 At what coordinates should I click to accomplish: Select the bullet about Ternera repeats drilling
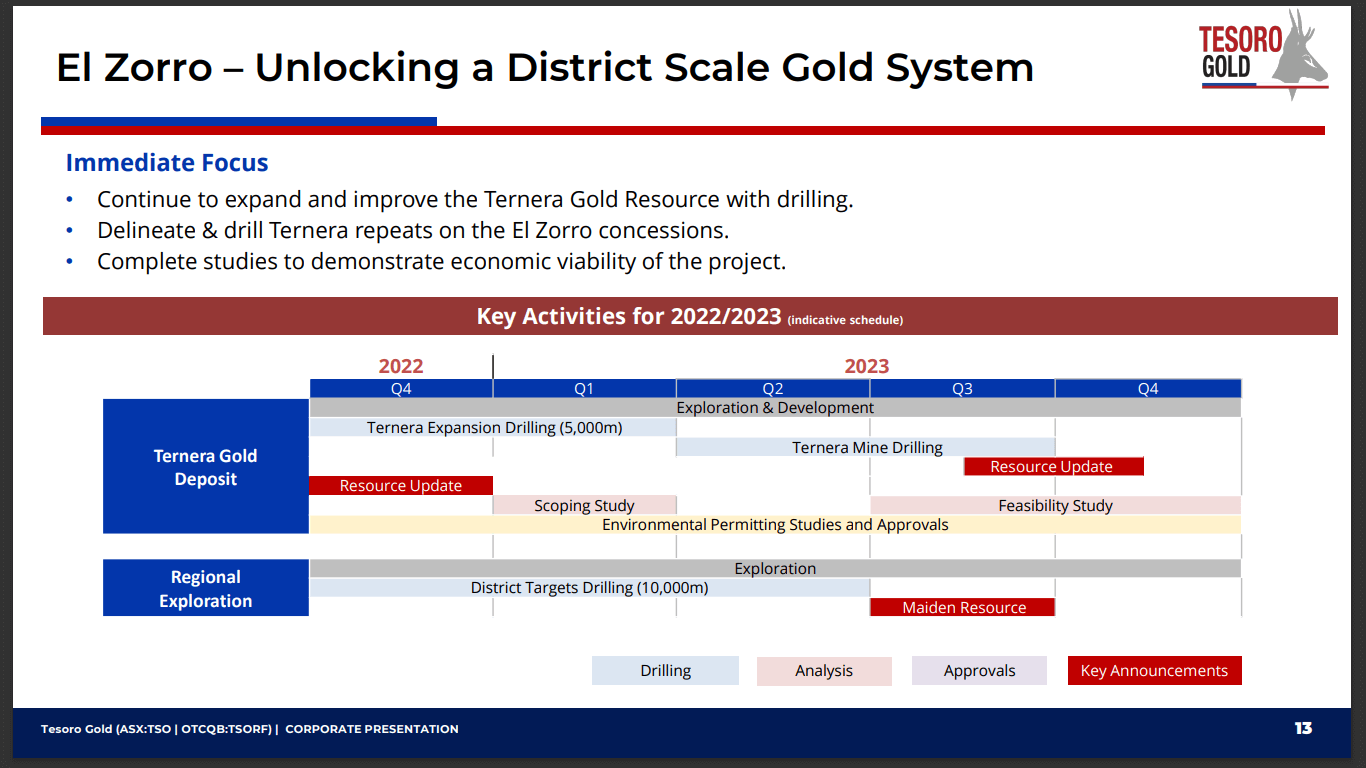pyautogui.click(x=413, y=230)
